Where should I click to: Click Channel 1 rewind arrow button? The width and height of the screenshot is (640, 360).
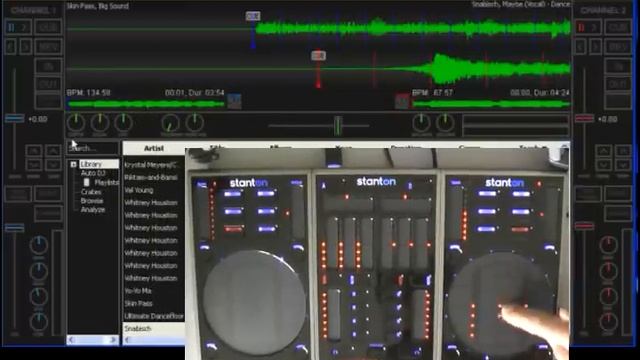click(x=10, y=47)
